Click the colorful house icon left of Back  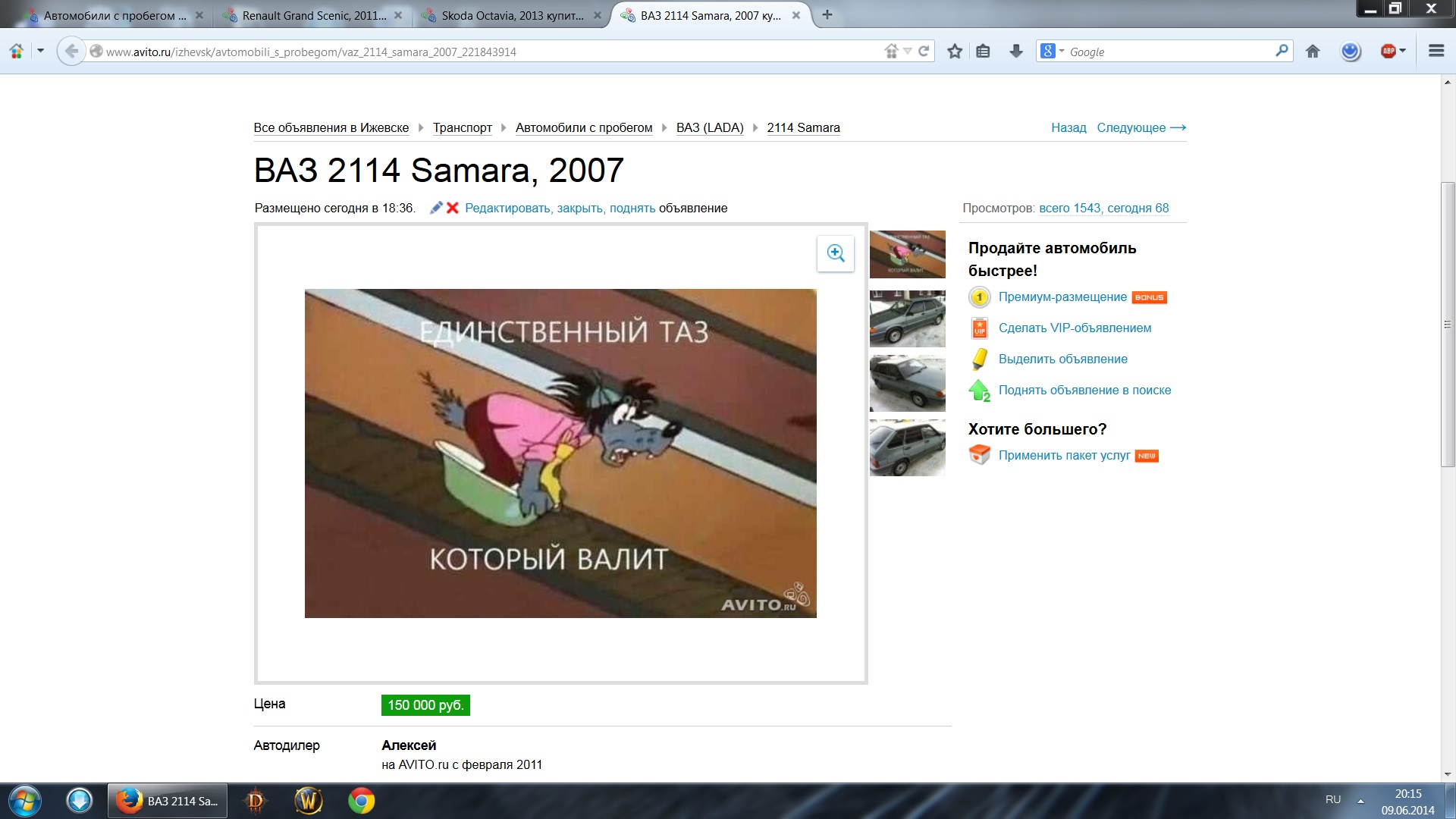[x=17, y=52]
